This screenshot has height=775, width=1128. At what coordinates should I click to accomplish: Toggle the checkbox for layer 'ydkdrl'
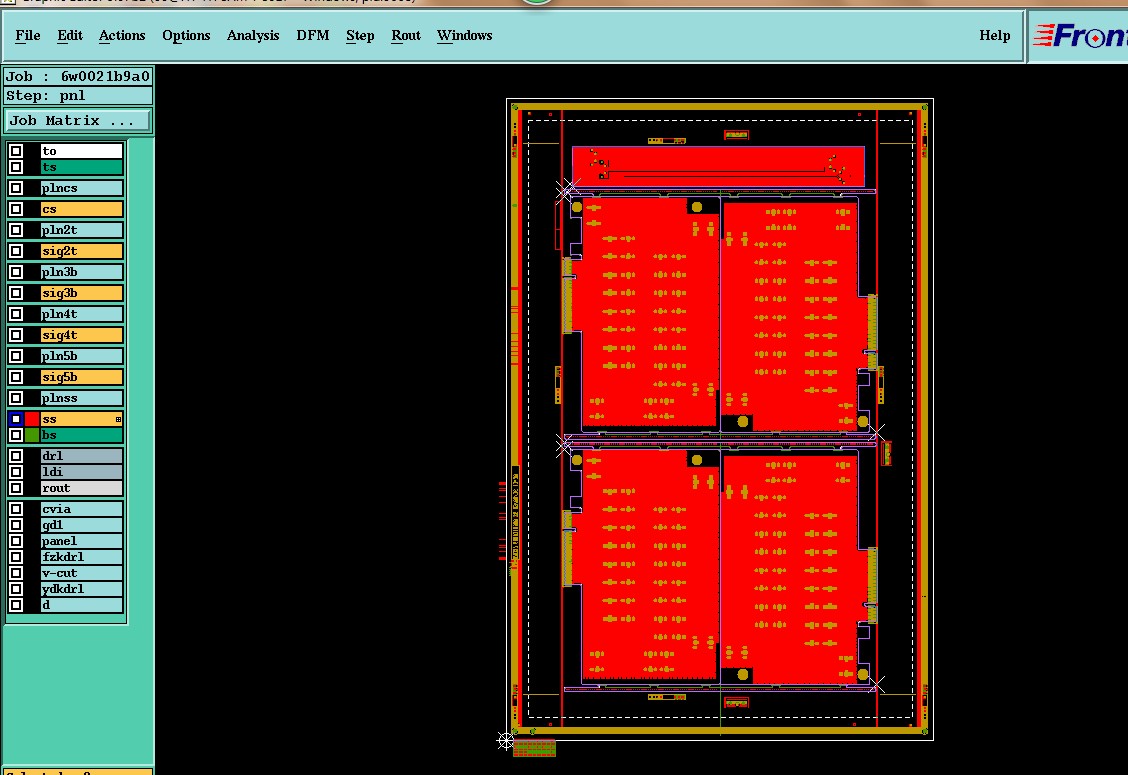pos(16,589)
